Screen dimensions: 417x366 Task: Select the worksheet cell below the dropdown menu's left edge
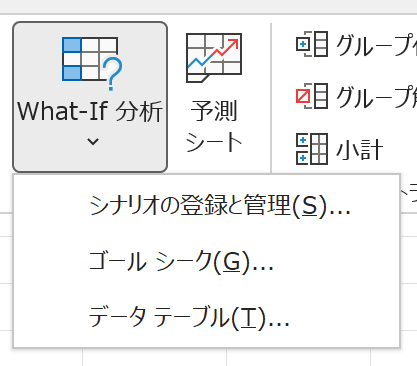(x=41, y=357)
